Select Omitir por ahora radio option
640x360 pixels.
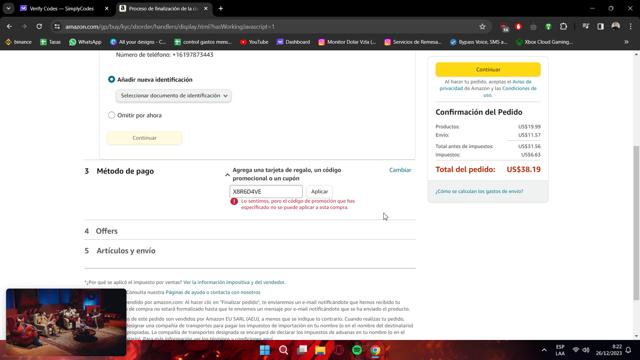(x=111, y=115)
